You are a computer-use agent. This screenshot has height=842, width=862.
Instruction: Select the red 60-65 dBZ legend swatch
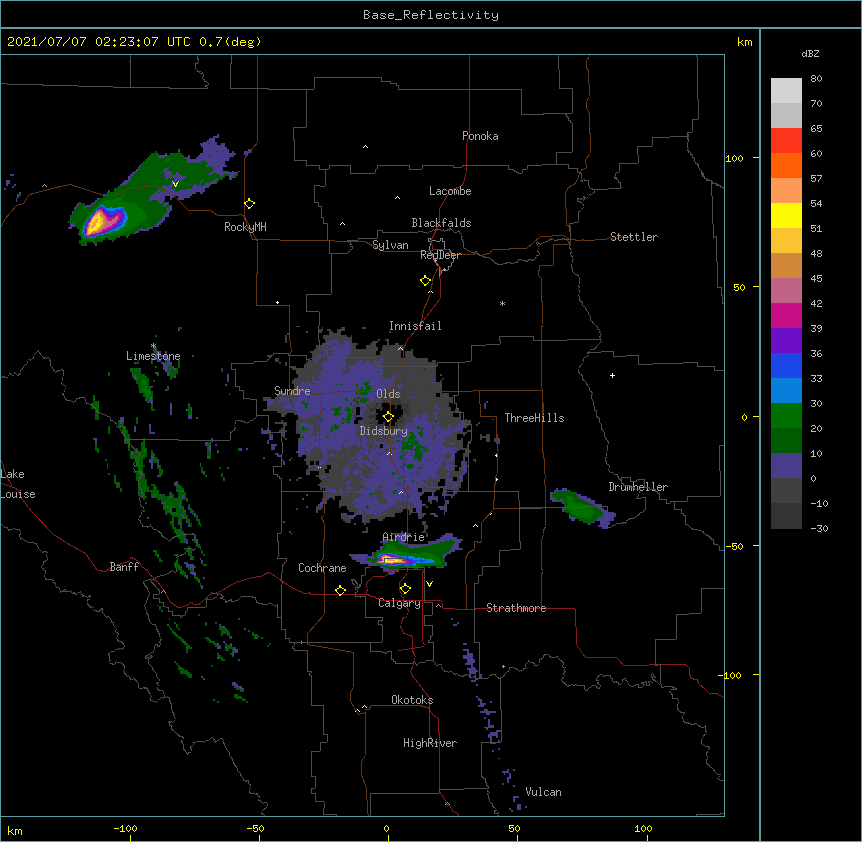[786, 141]
